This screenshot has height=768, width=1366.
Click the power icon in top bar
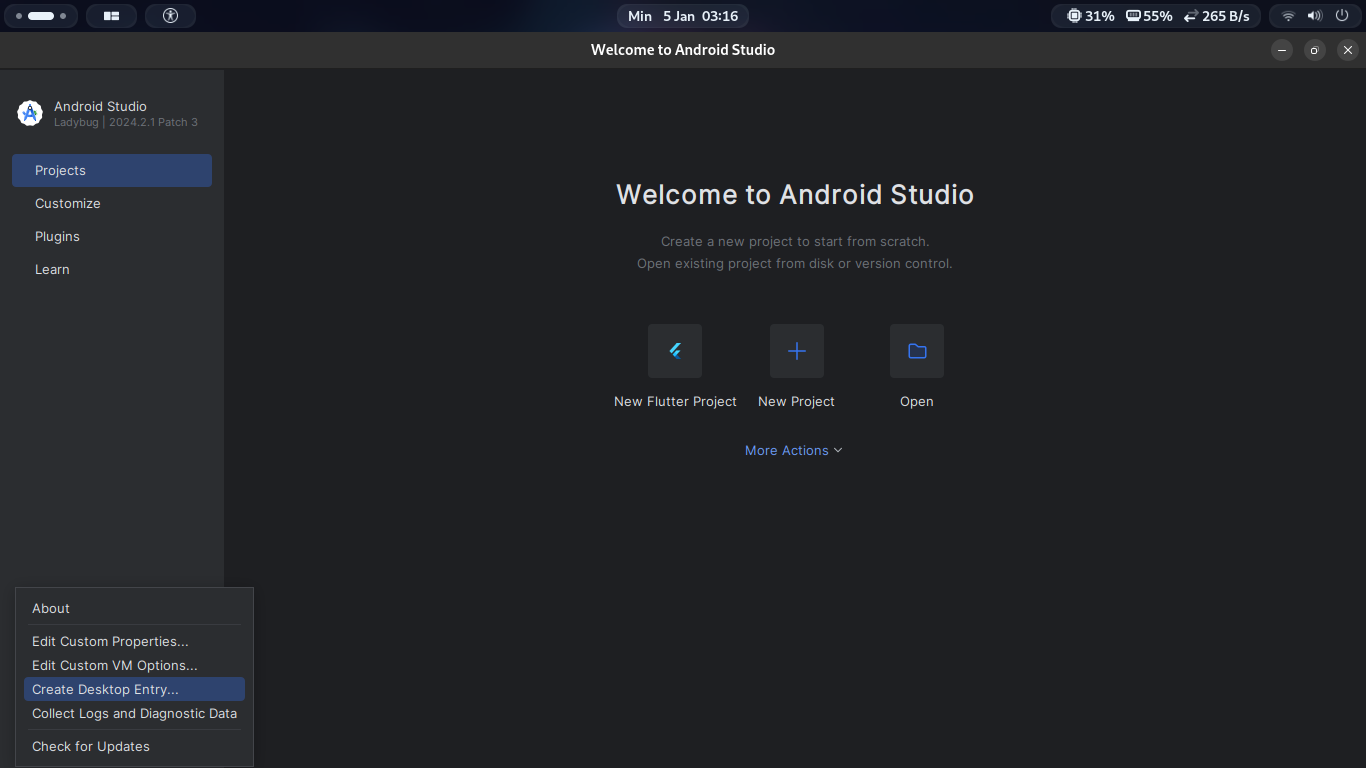[1341, 16]
